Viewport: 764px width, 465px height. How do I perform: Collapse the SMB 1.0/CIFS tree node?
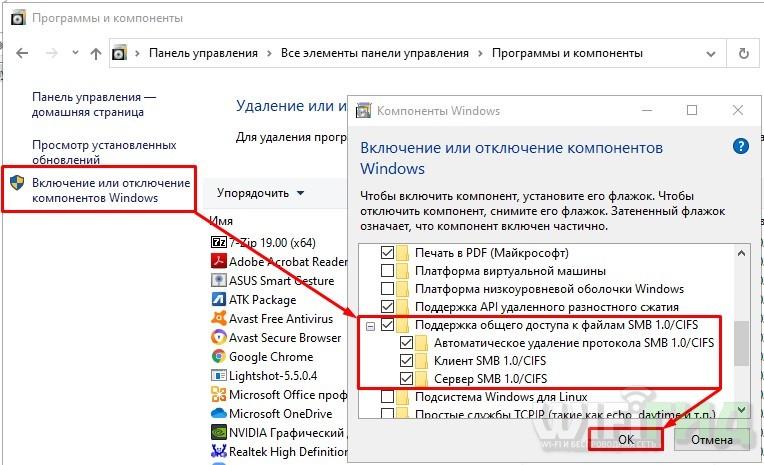[x=370, y=326]
